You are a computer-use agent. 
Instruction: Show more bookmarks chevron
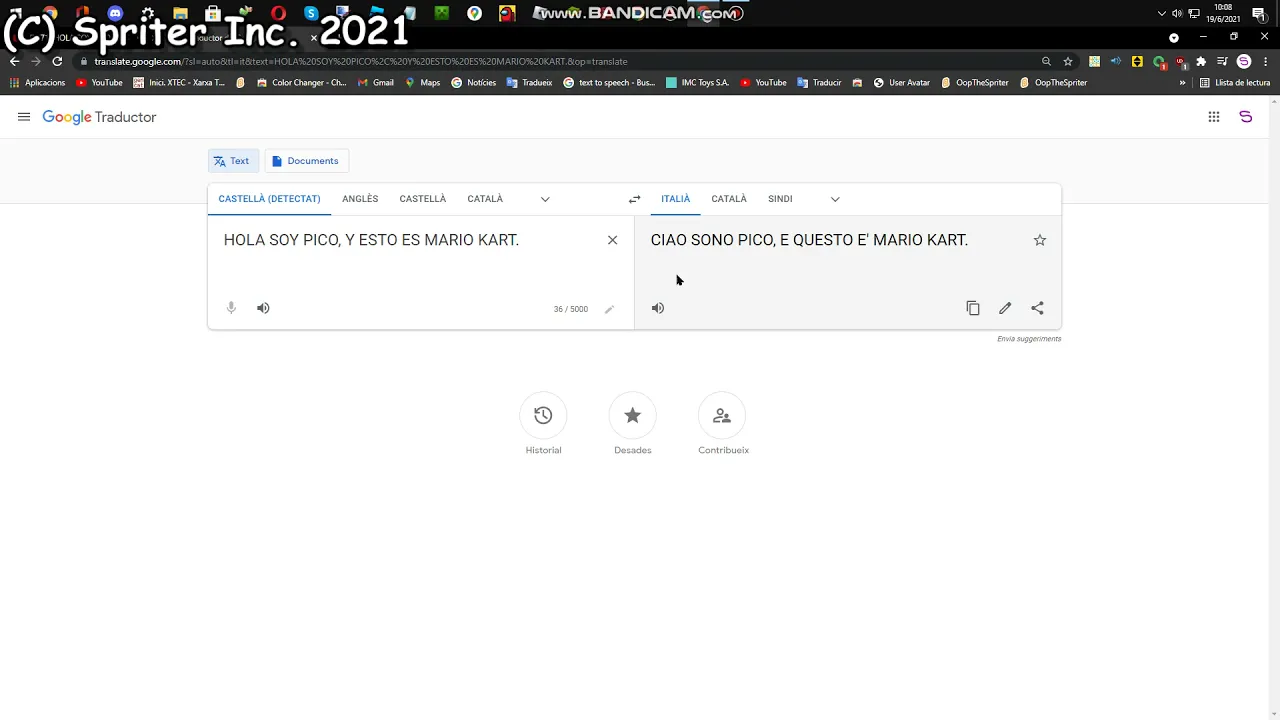pos(1182,83)
